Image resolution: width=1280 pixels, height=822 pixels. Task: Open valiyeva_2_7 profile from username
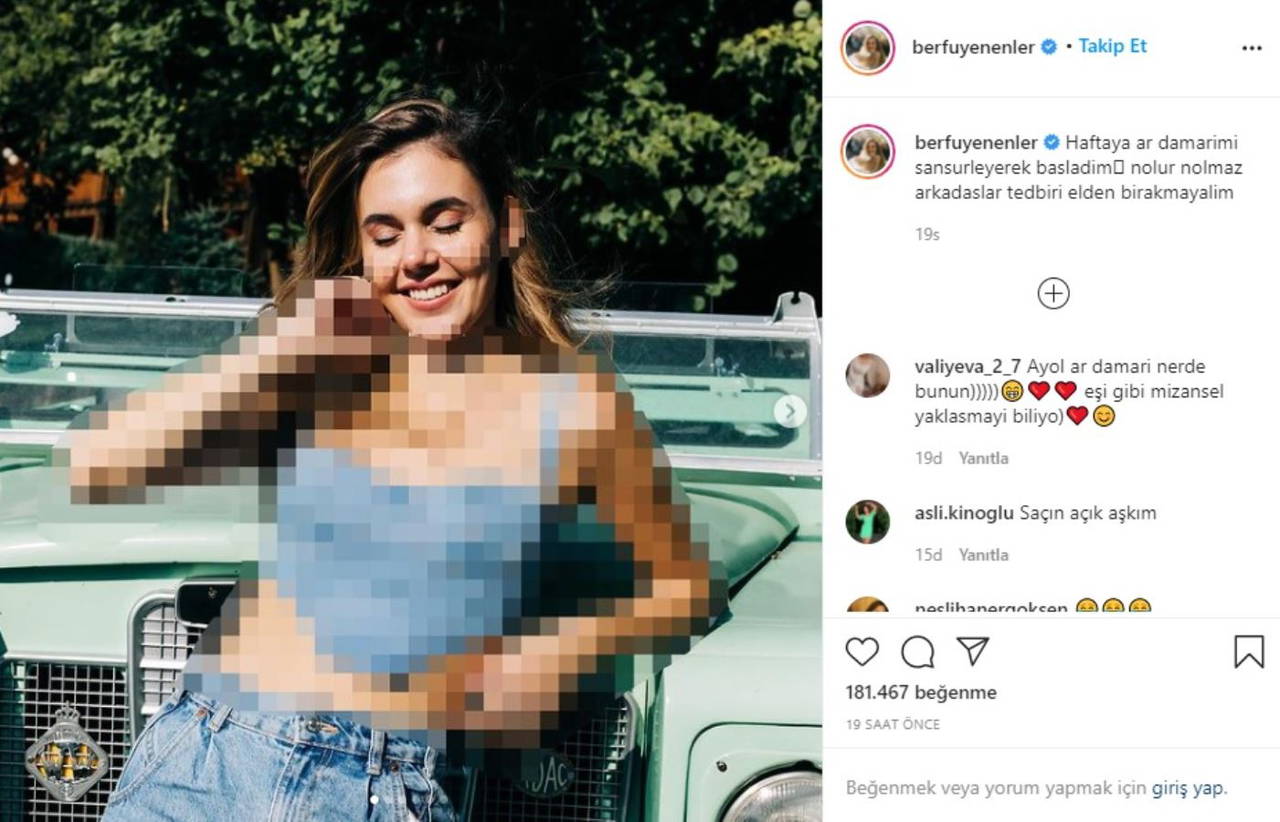point(966,366)
